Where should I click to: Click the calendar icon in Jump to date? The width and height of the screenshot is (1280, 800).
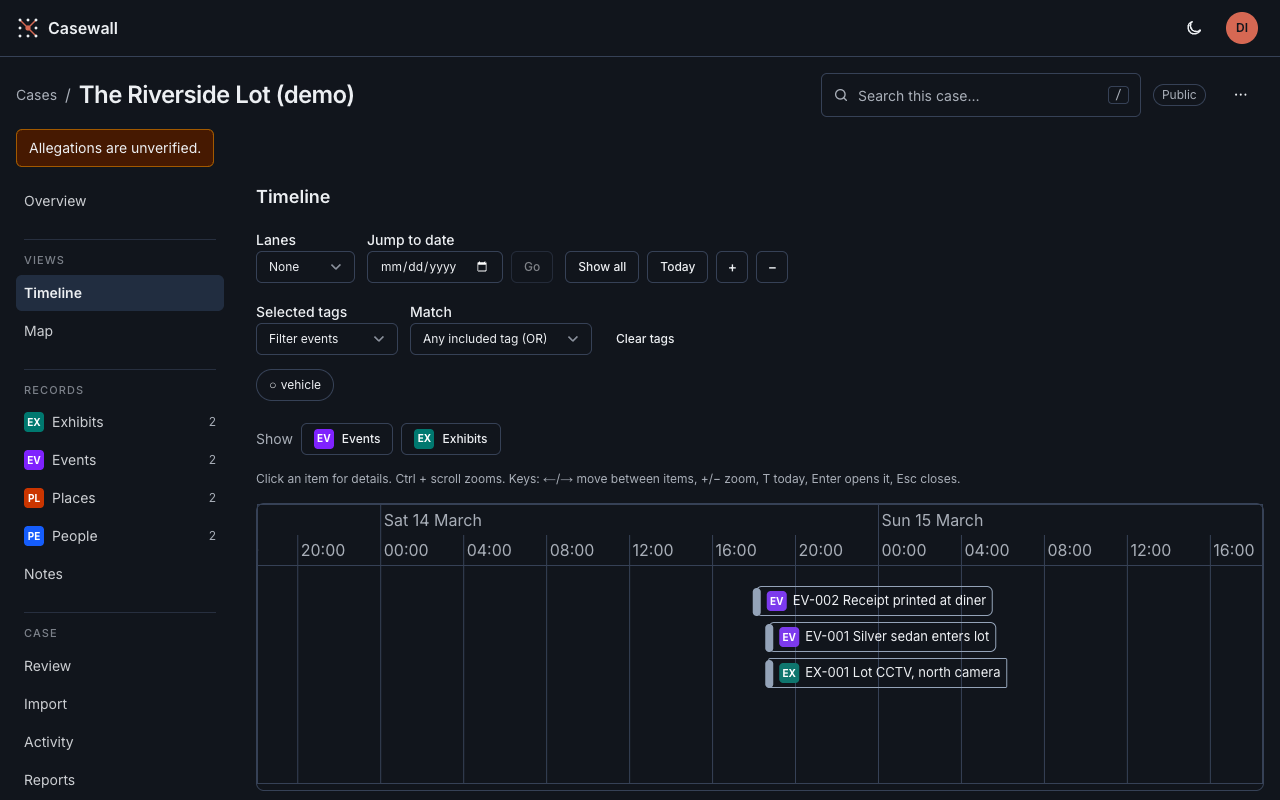click(x=482, y=267)
